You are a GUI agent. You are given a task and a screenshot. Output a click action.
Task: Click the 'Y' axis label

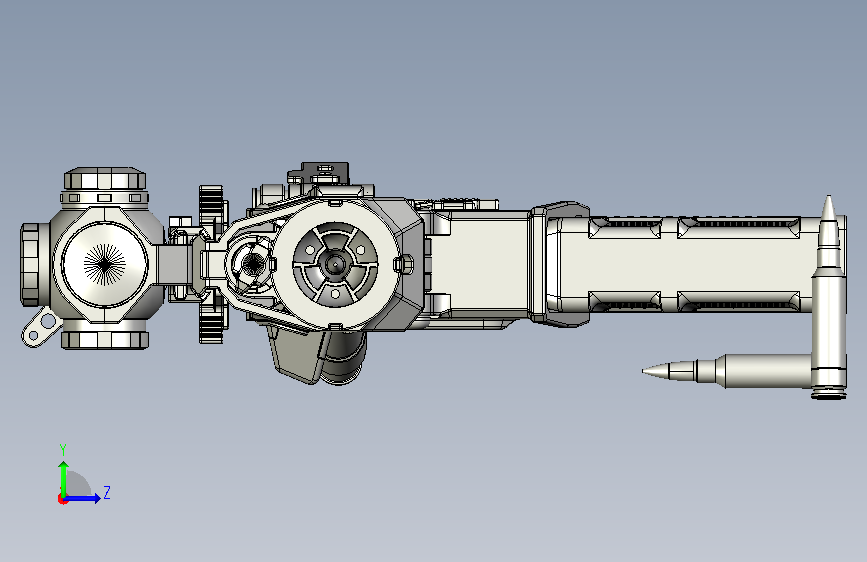[63, 449]
